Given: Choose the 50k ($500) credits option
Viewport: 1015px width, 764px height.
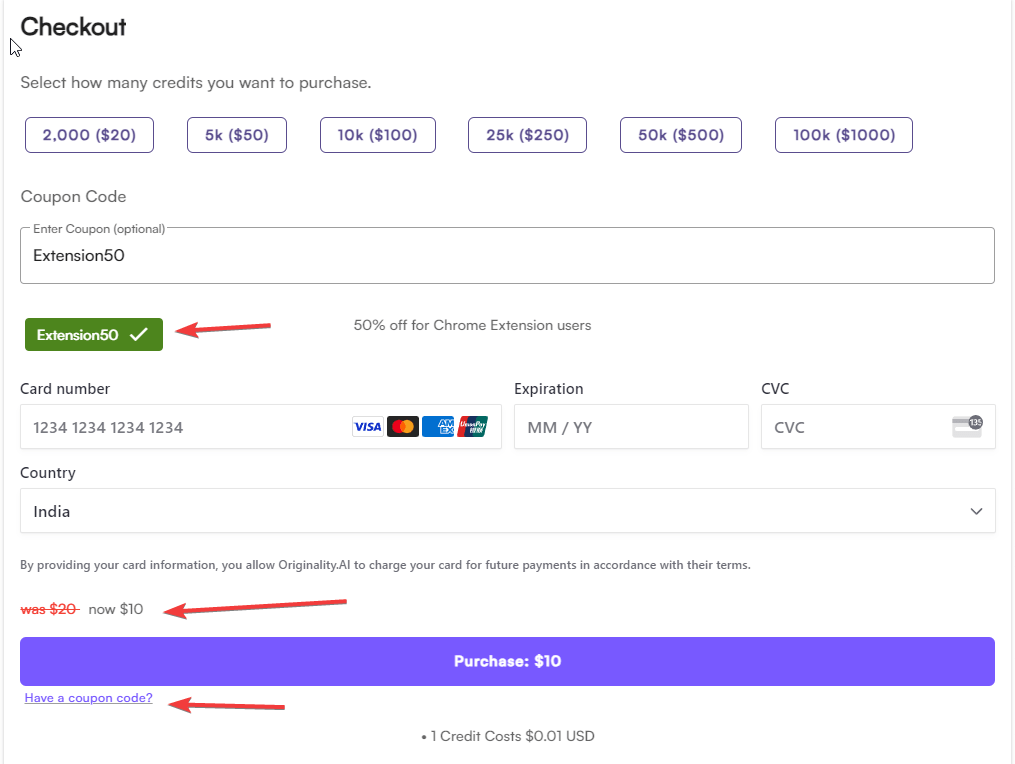Looking at the screenshot, I should (680, 134).
